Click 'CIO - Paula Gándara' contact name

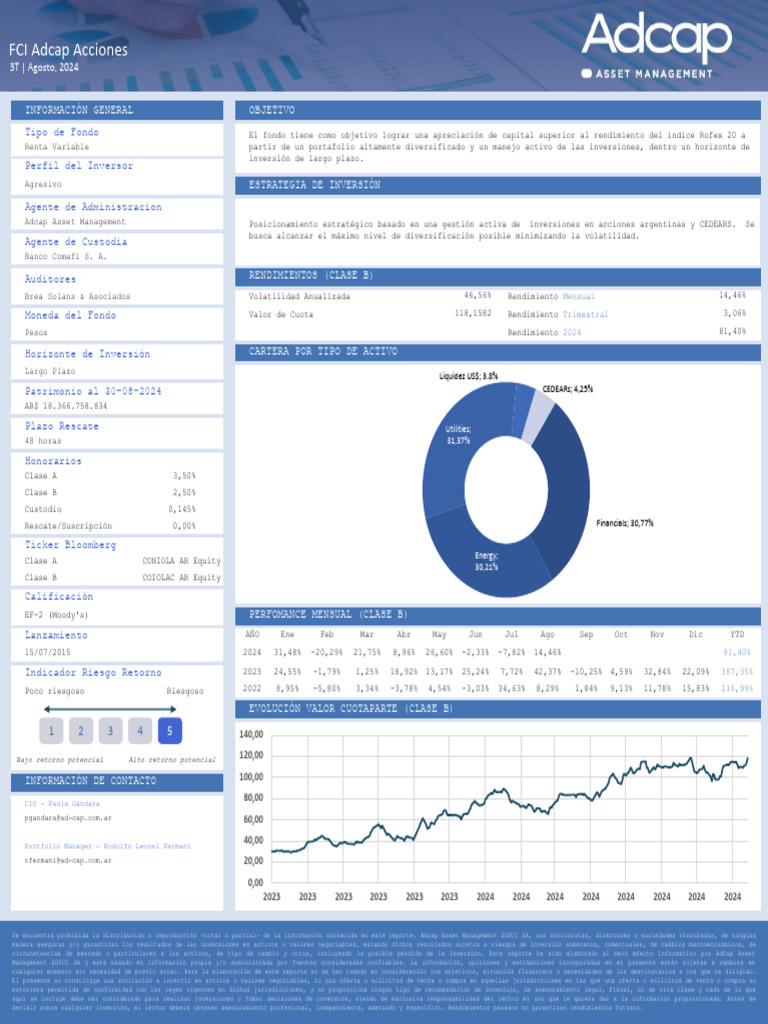click(x=62, y=803)
